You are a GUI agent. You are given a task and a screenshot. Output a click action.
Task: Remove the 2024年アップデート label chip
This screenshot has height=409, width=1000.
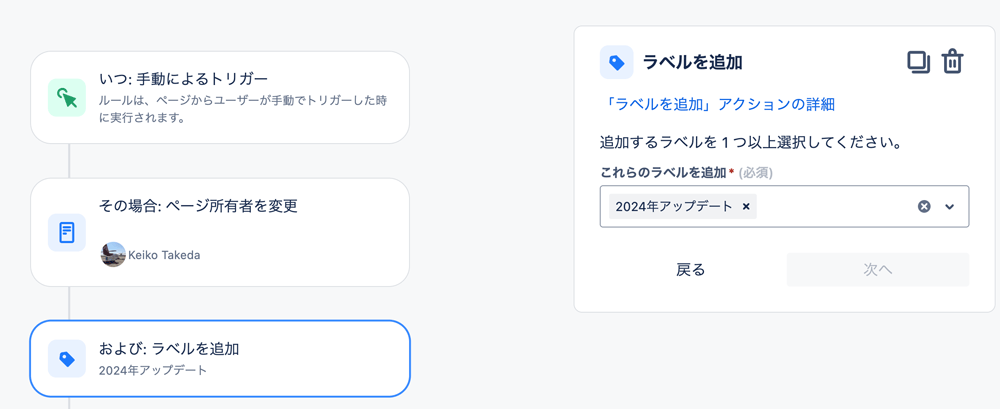click(x=746, y=206)
